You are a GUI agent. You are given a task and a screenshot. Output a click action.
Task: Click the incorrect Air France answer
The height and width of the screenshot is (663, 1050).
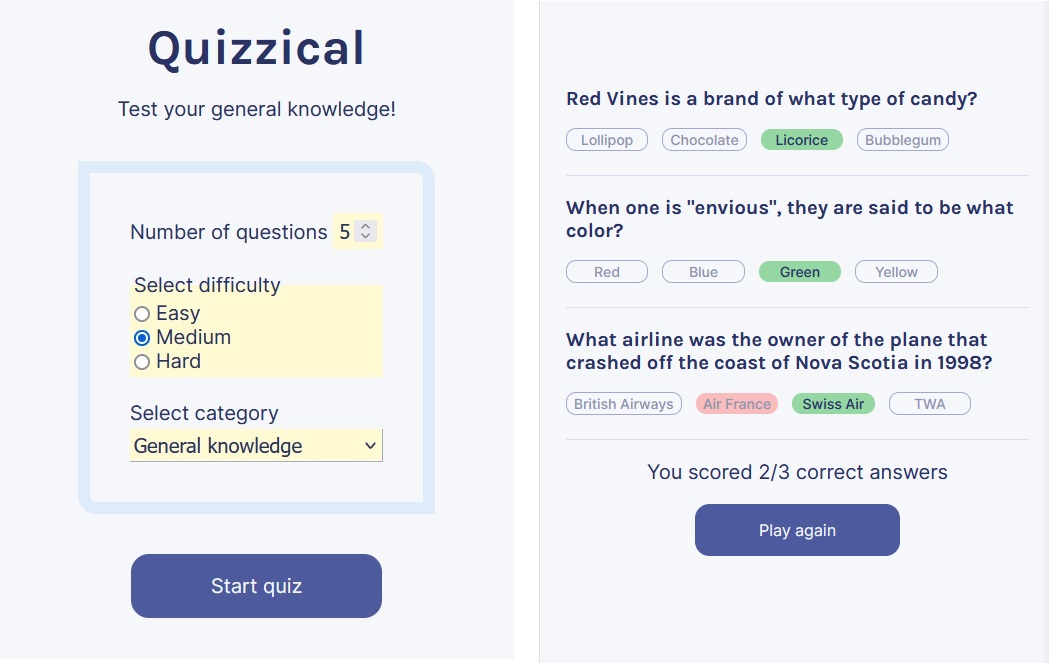point(736,403)
